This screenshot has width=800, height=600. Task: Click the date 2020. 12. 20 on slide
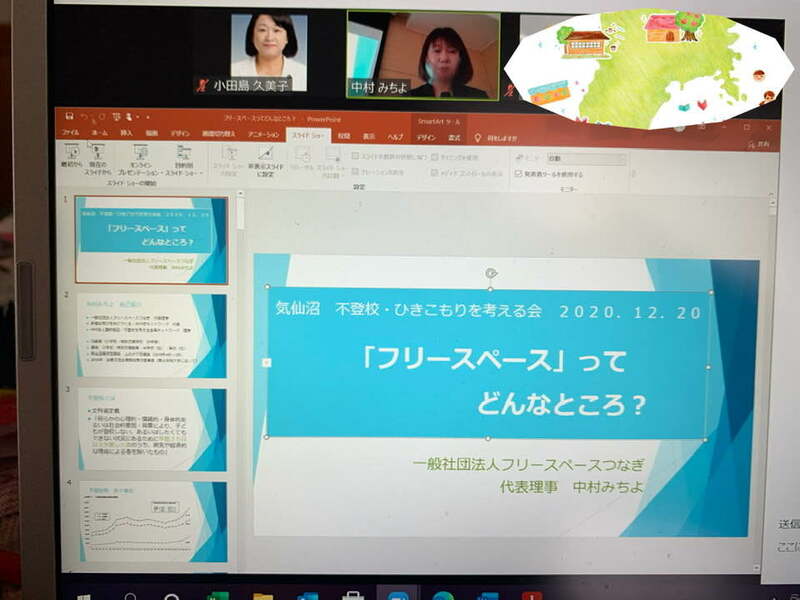pyautogui.click(x=630, y=312)
